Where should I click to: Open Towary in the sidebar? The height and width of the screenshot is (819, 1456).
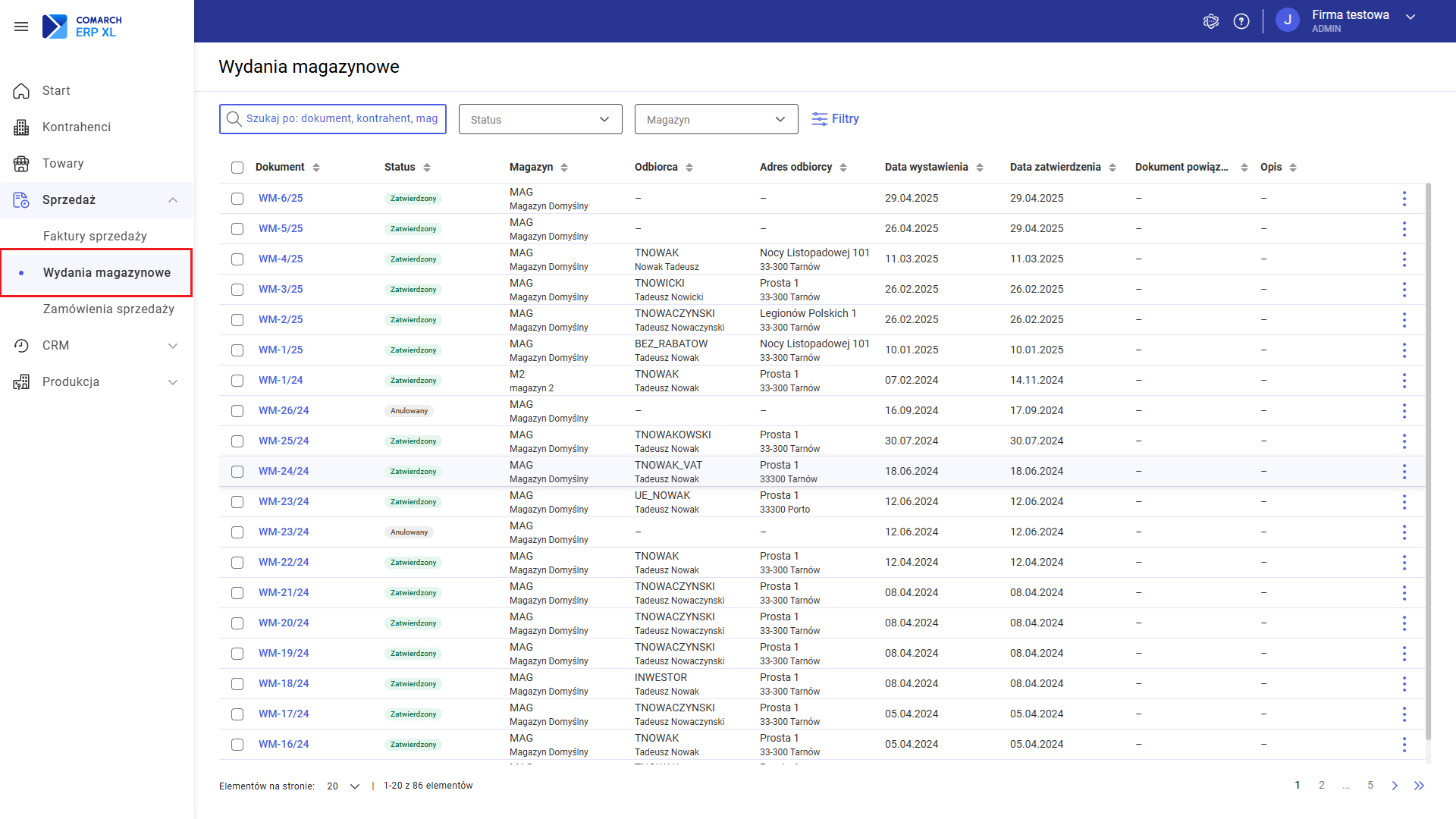point(63,163)
